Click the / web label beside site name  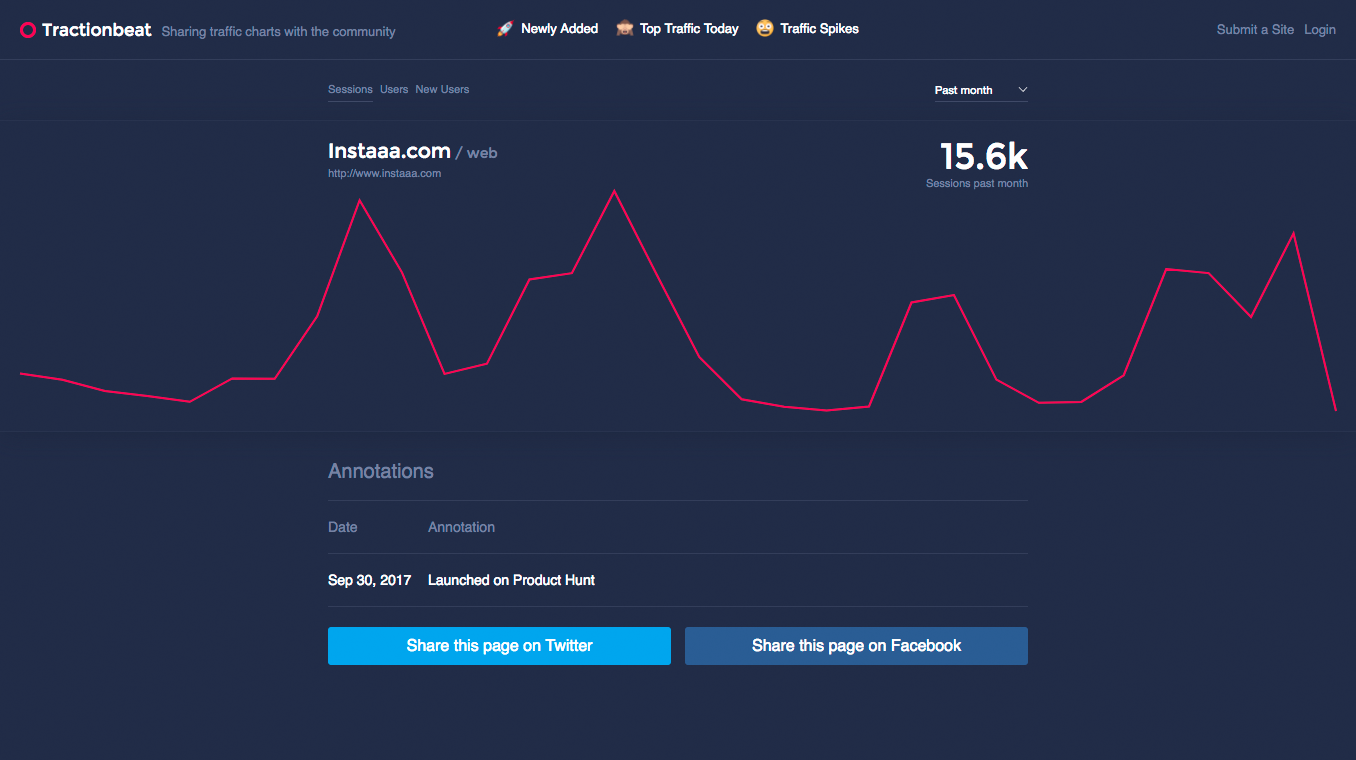point(476,153)
